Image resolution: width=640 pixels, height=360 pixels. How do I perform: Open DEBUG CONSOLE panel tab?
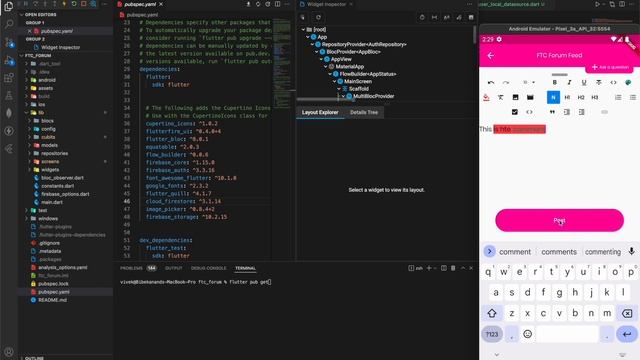(208, 268)
